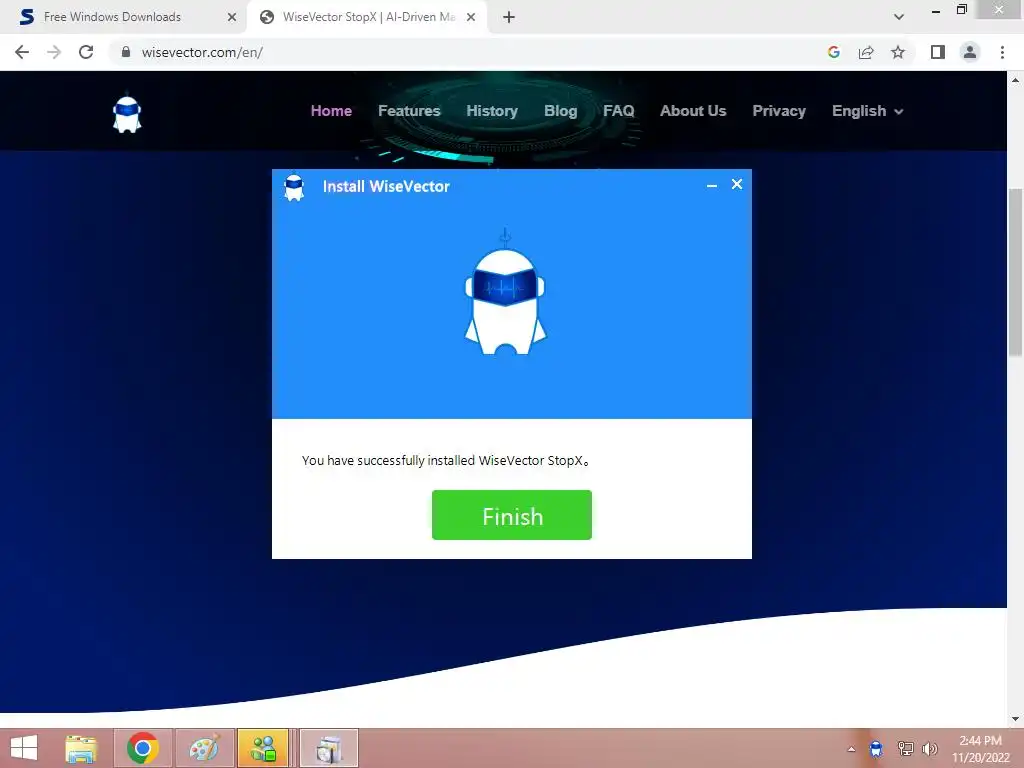Image resolution: width=1024 pixels, height=768 pixels.
Task: Close the Free Windows Downloads tab
Action: 232,17
